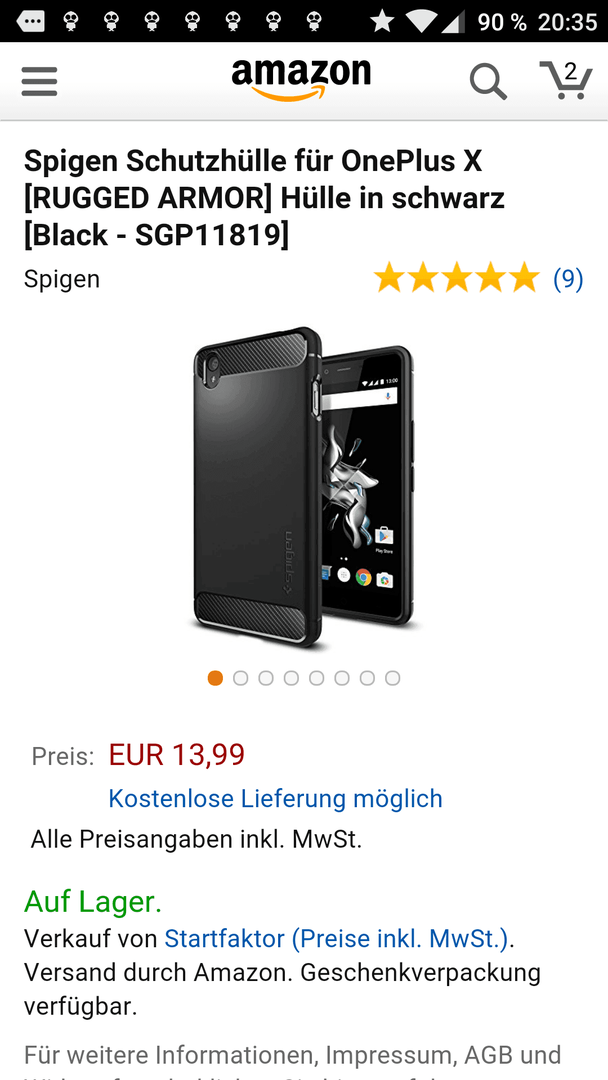Open Kostenlose Lieferung möglich link
Screen dimensions: 608x1080
[275, 798]
